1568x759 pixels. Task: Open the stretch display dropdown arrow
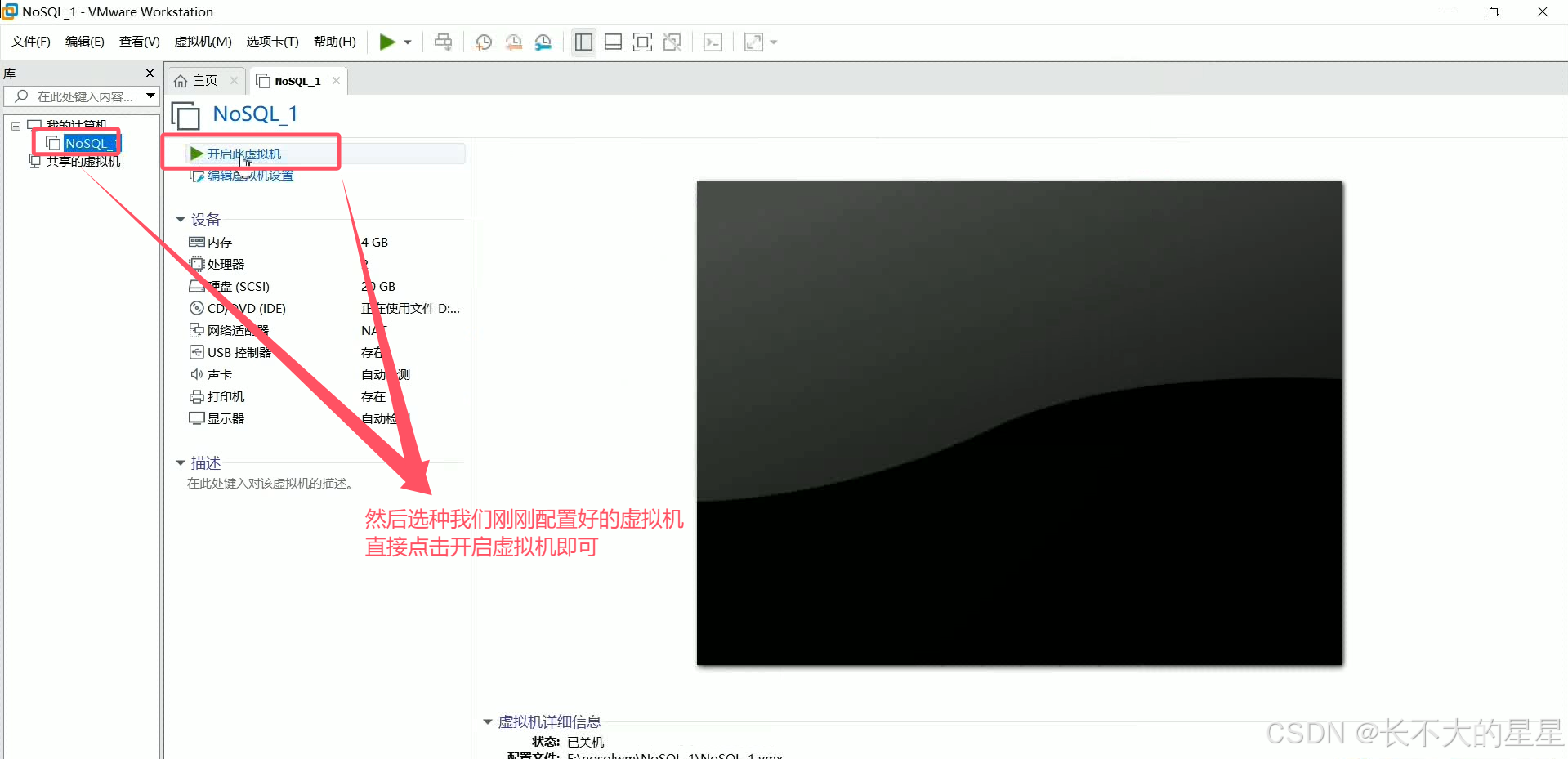[774, 42]
